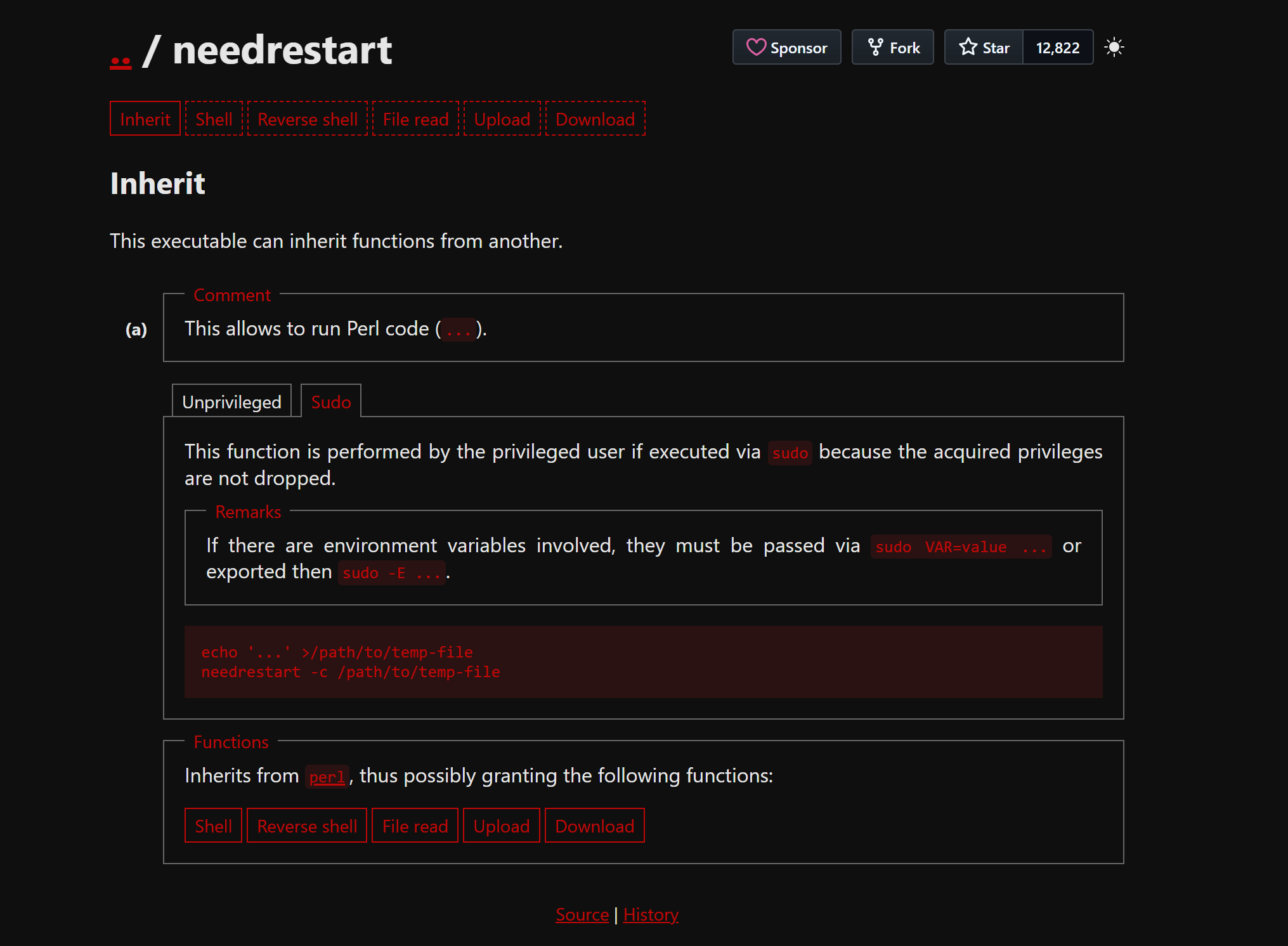Switch to the Unprivileged tab
The image size is (1288, 946).
(231, 401)
